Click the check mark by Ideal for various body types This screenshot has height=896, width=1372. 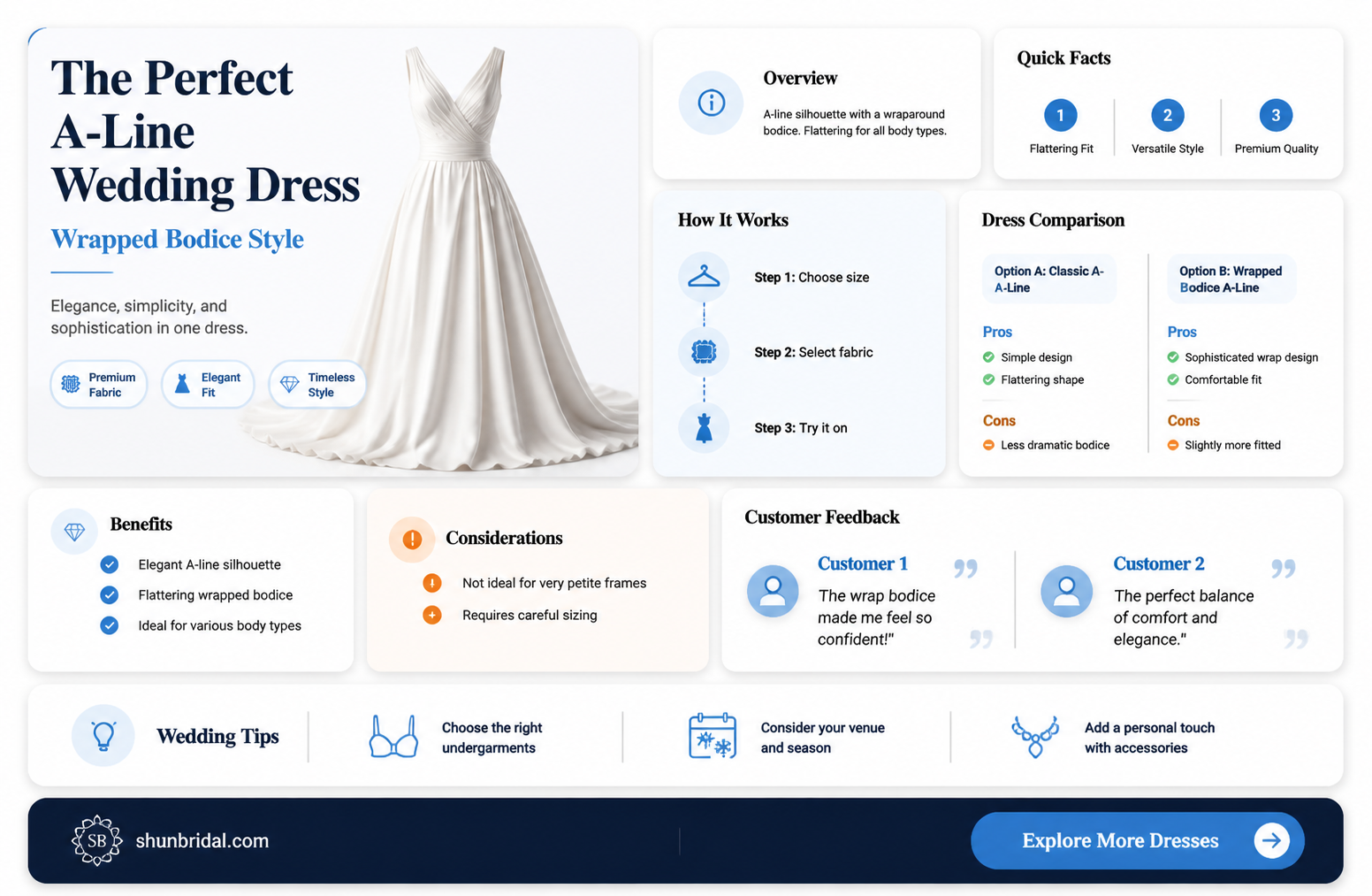click(x=109, y=625)
